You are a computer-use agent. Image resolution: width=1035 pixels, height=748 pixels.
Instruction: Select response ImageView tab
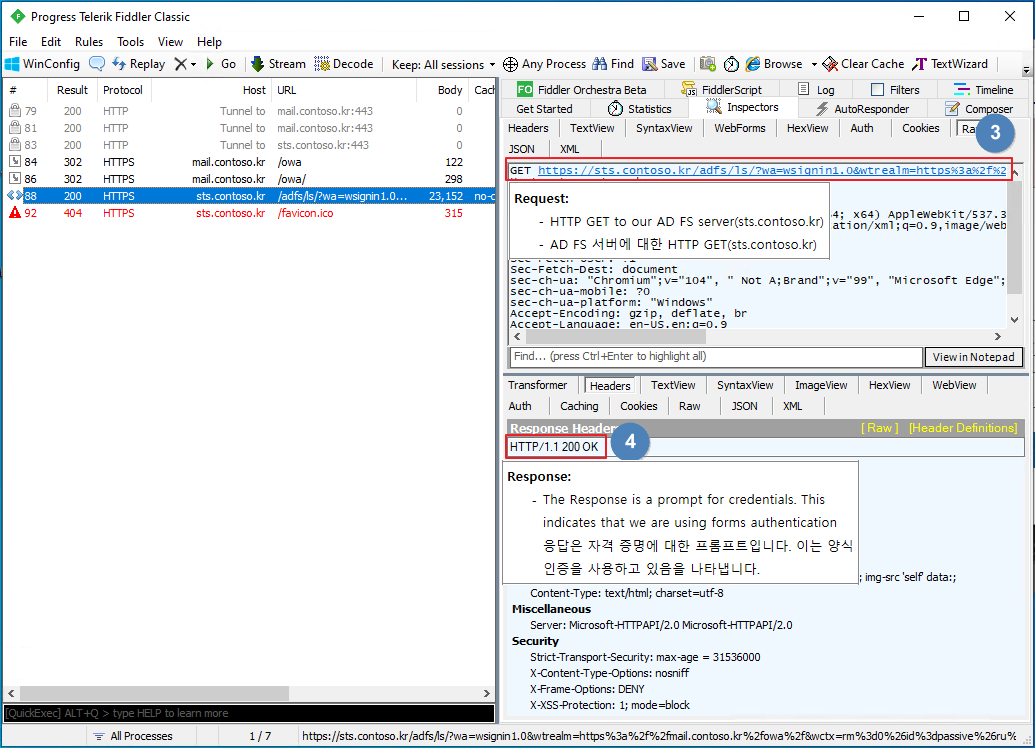click(x=820, y=385)
